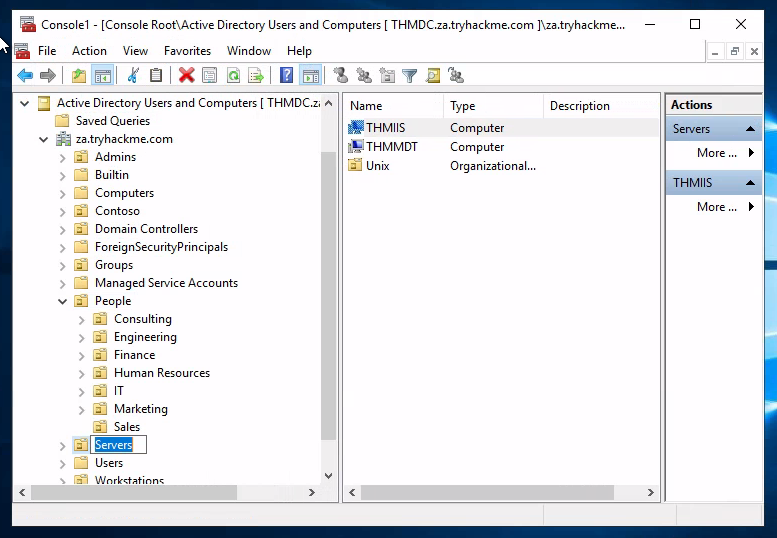Click tree pane vertical scrollbar down arrow
777x538 pixels.
pos(329,476)
